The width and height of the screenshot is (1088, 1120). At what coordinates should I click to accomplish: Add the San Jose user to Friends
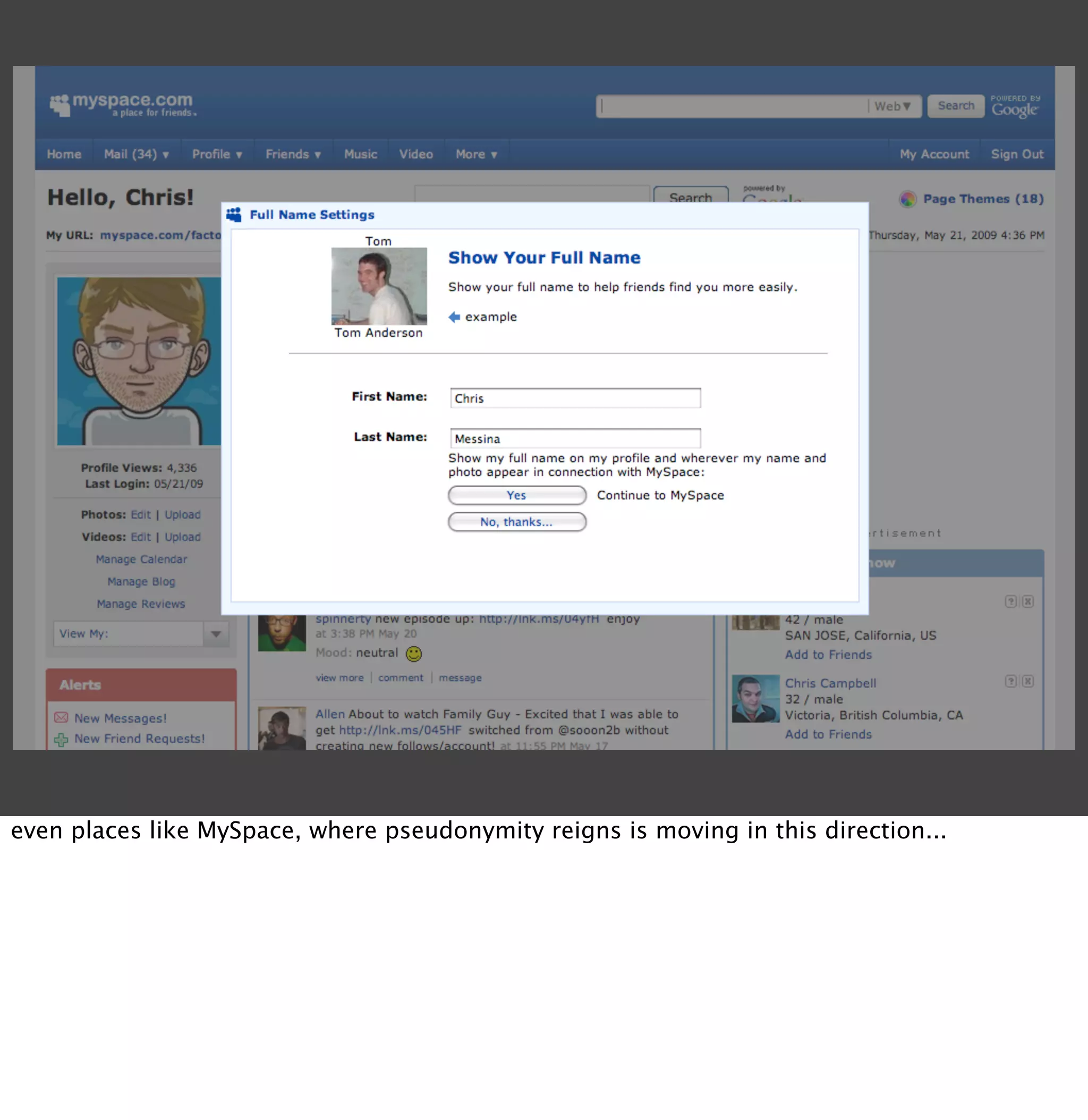click(x=828, y=655)
